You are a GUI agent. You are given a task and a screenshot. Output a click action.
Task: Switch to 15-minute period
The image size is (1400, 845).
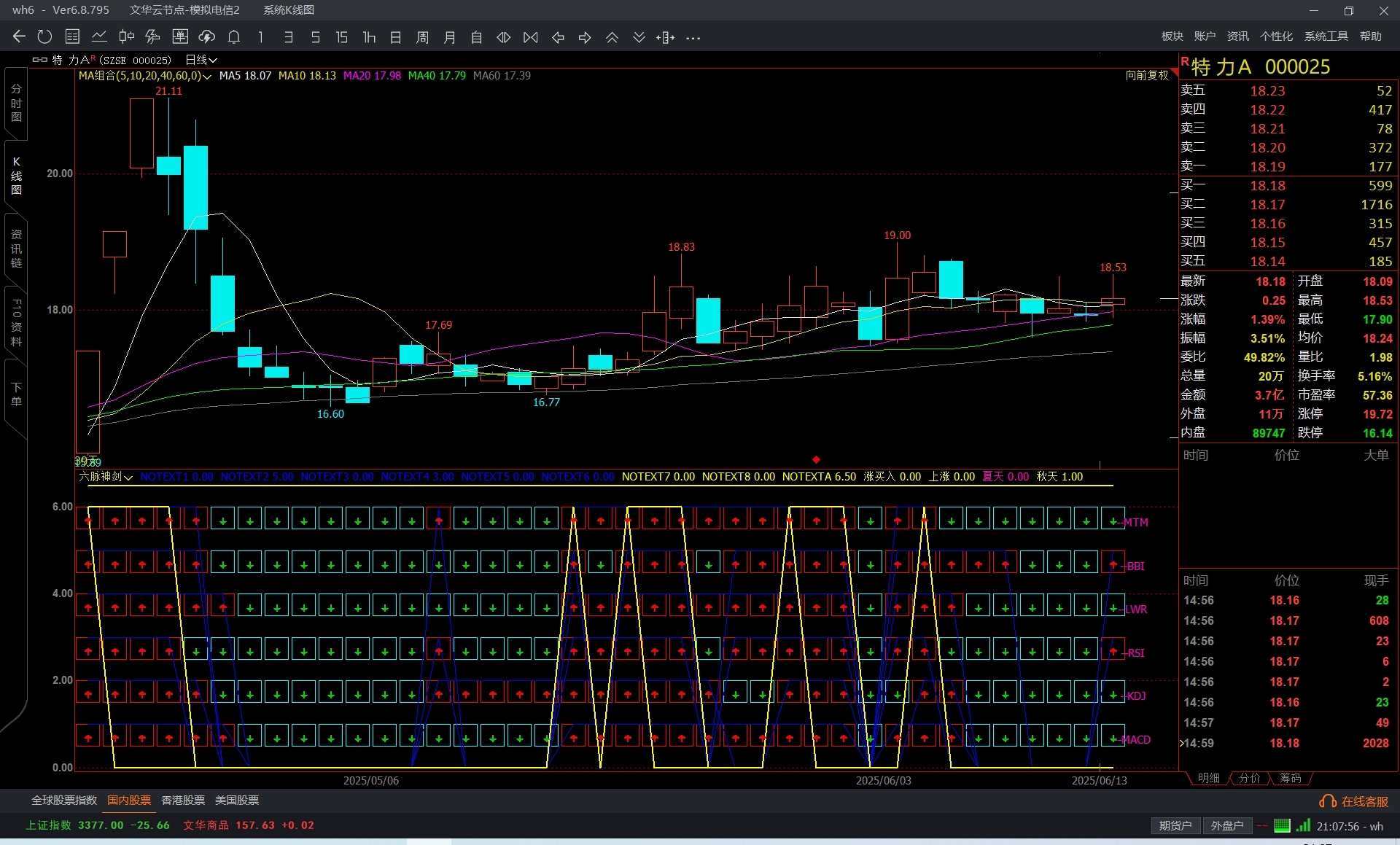coord(341,36)
